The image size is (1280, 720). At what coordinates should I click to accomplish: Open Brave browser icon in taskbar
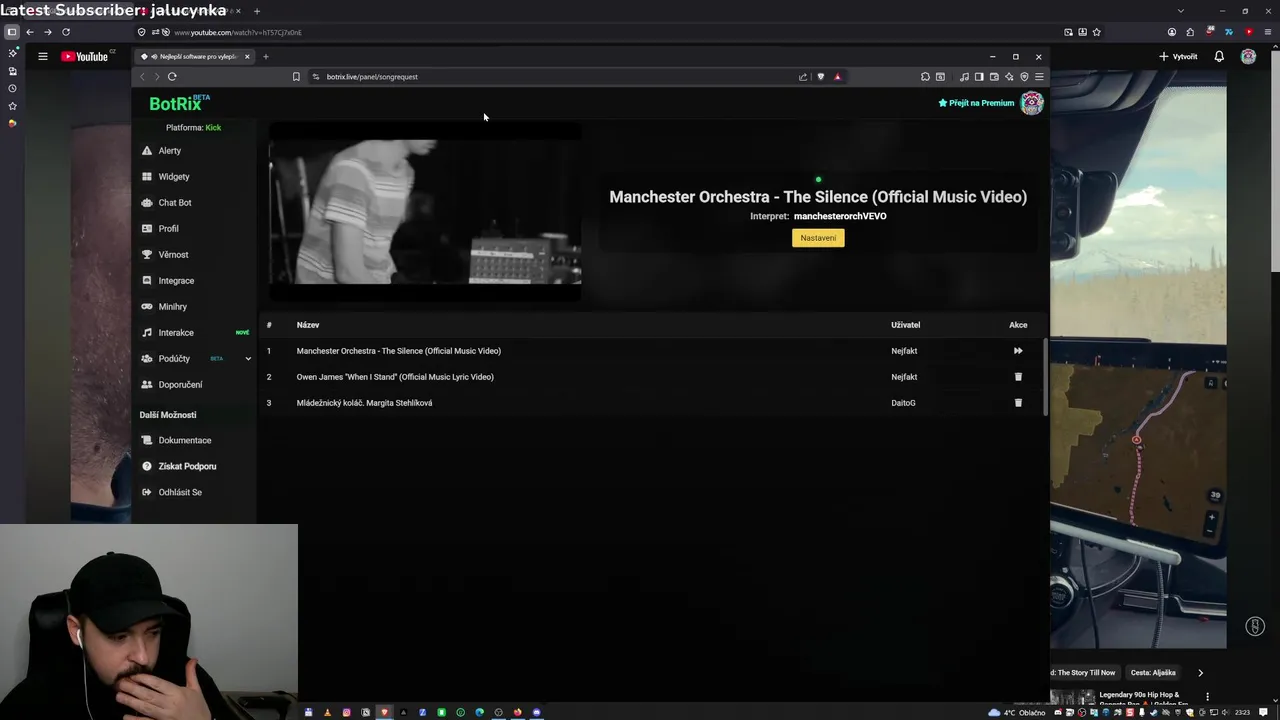click(x=384, y=713)
